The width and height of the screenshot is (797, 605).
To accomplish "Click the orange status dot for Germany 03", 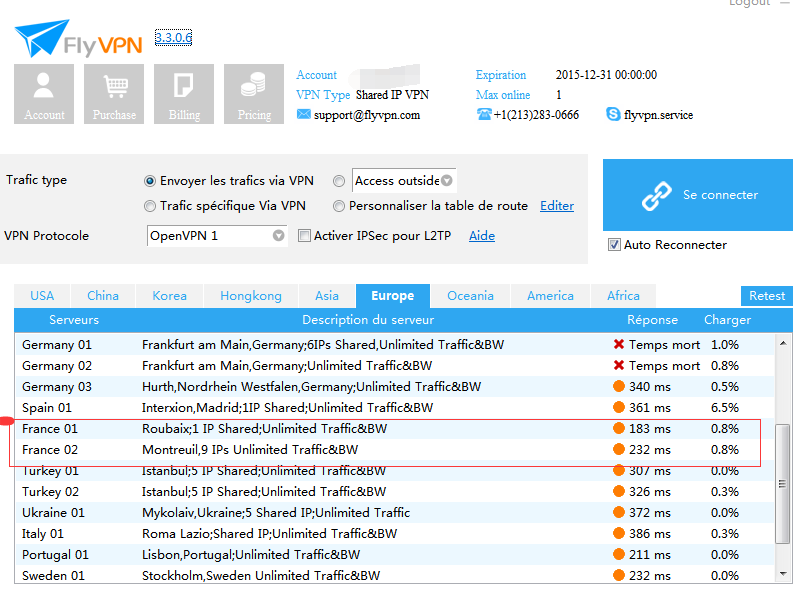I will [619, 386].
